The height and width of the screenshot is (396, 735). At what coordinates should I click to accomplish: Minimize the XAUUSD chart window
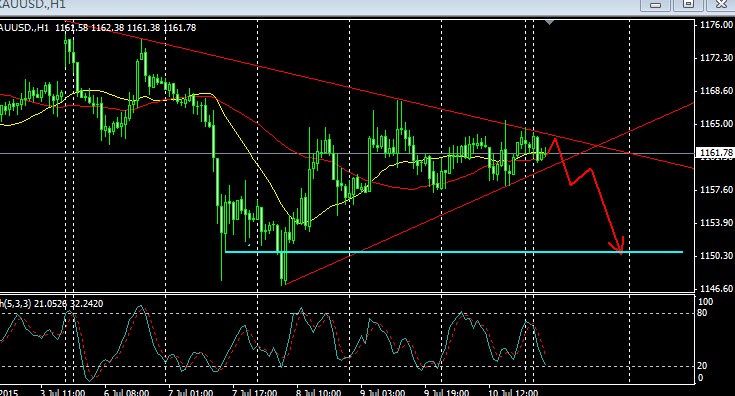click(654, 4)
